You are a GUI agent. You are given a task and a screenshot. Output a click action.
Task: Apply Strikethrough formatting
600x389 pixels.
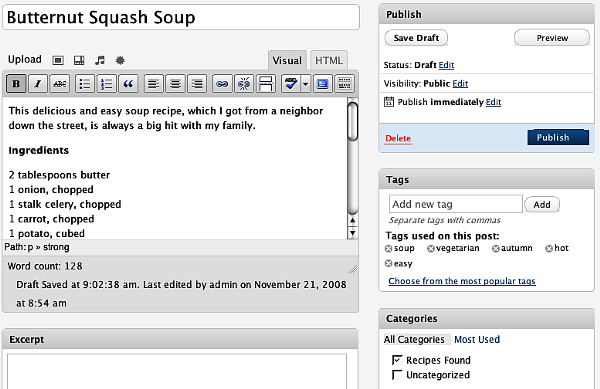[60, 83]
